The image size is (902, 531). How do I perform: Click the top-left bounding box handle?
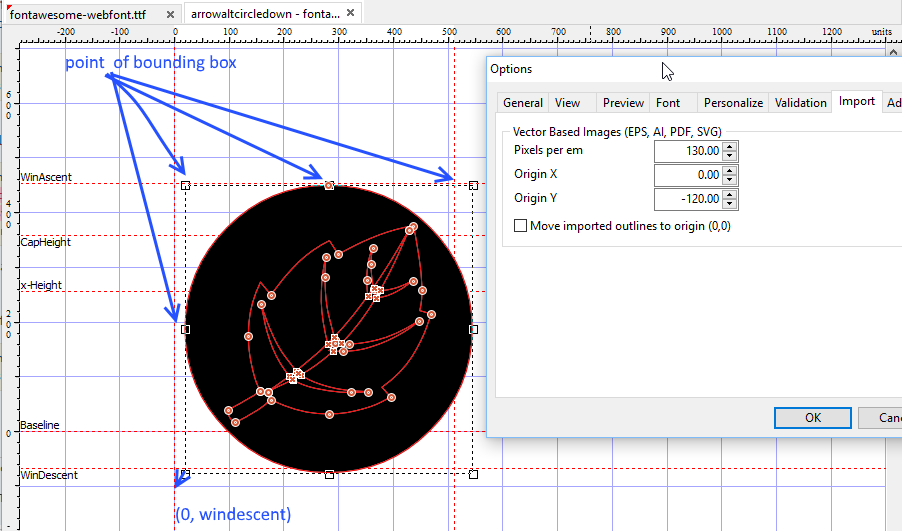pos(185,185)
